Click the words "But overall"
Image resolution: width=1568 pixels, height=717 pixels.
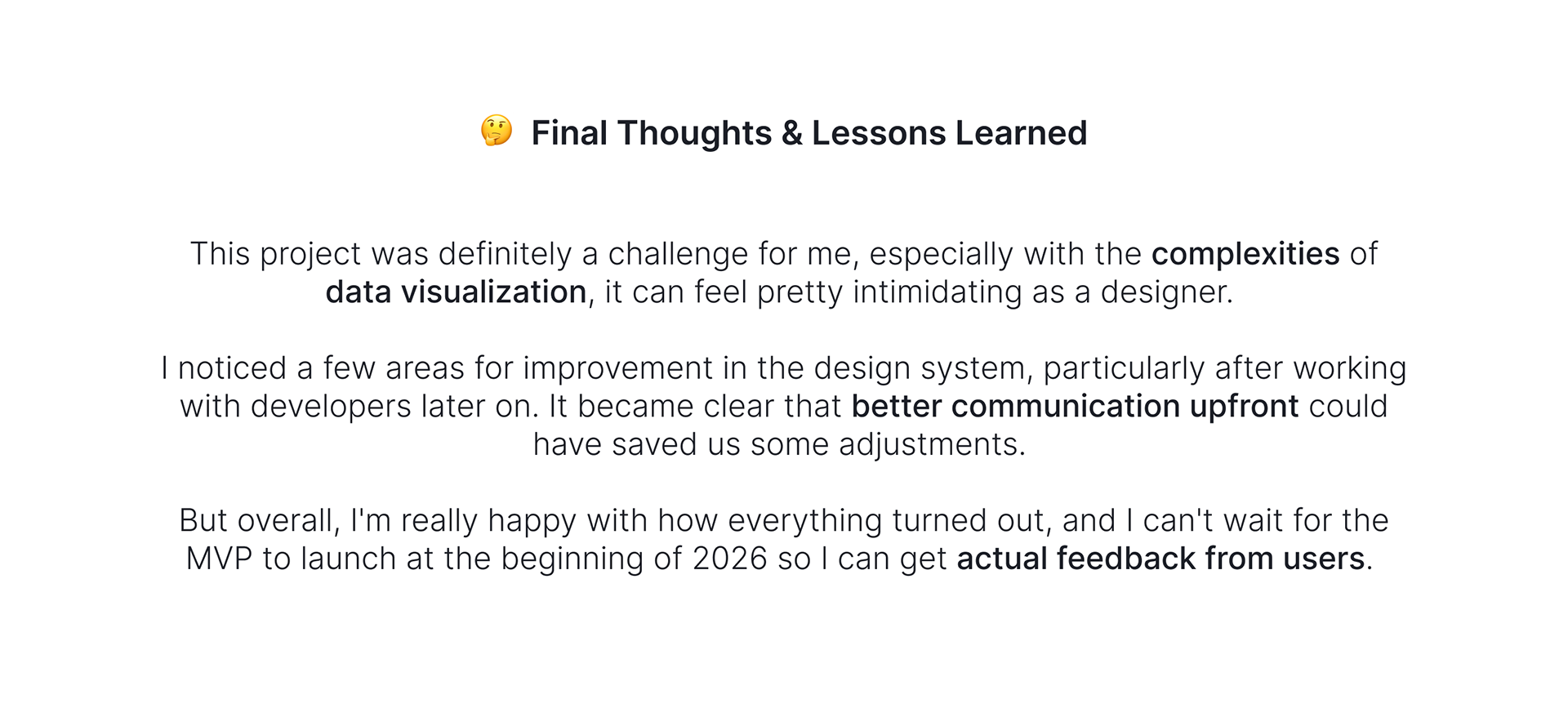[x=256, y=521]
